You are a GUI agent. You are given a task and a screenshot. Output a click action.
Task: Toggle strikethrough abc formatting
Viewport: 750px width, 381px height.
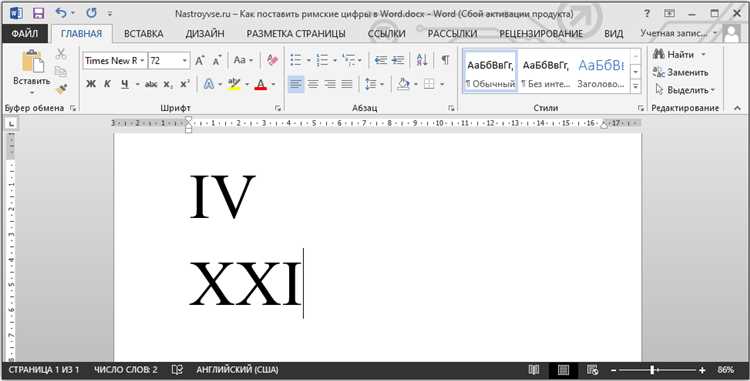(151, 85)
